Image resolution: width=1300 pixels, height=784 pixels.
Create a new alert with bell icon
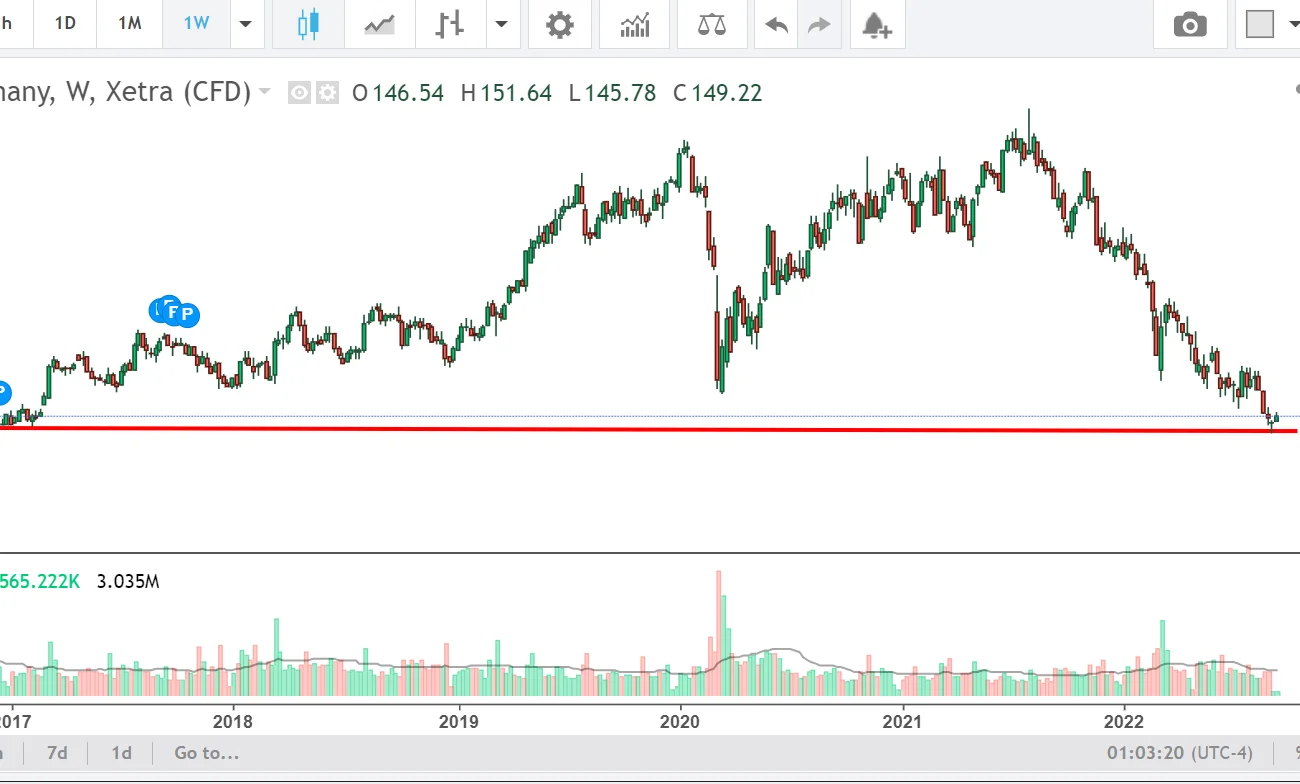(877, 25)
